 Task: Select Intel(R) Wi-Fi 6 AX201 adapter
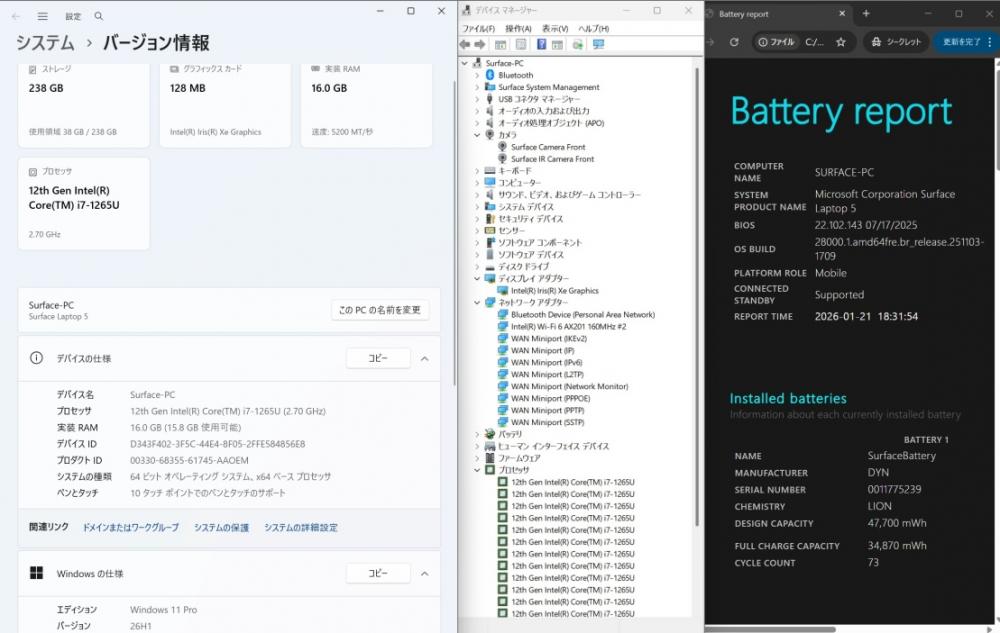568,326
